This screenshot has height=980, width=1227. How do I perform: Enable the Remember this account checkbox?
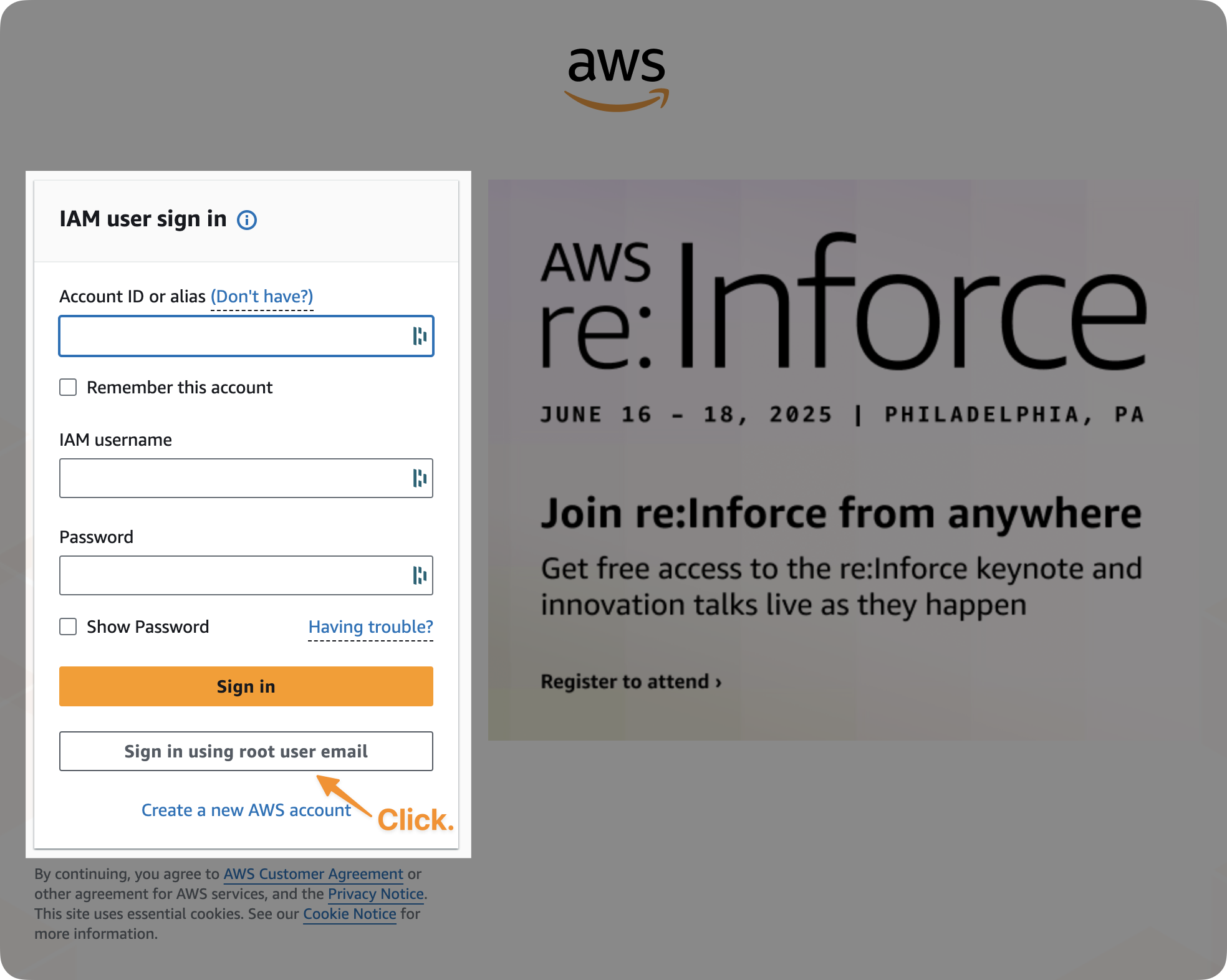[67, 387]
